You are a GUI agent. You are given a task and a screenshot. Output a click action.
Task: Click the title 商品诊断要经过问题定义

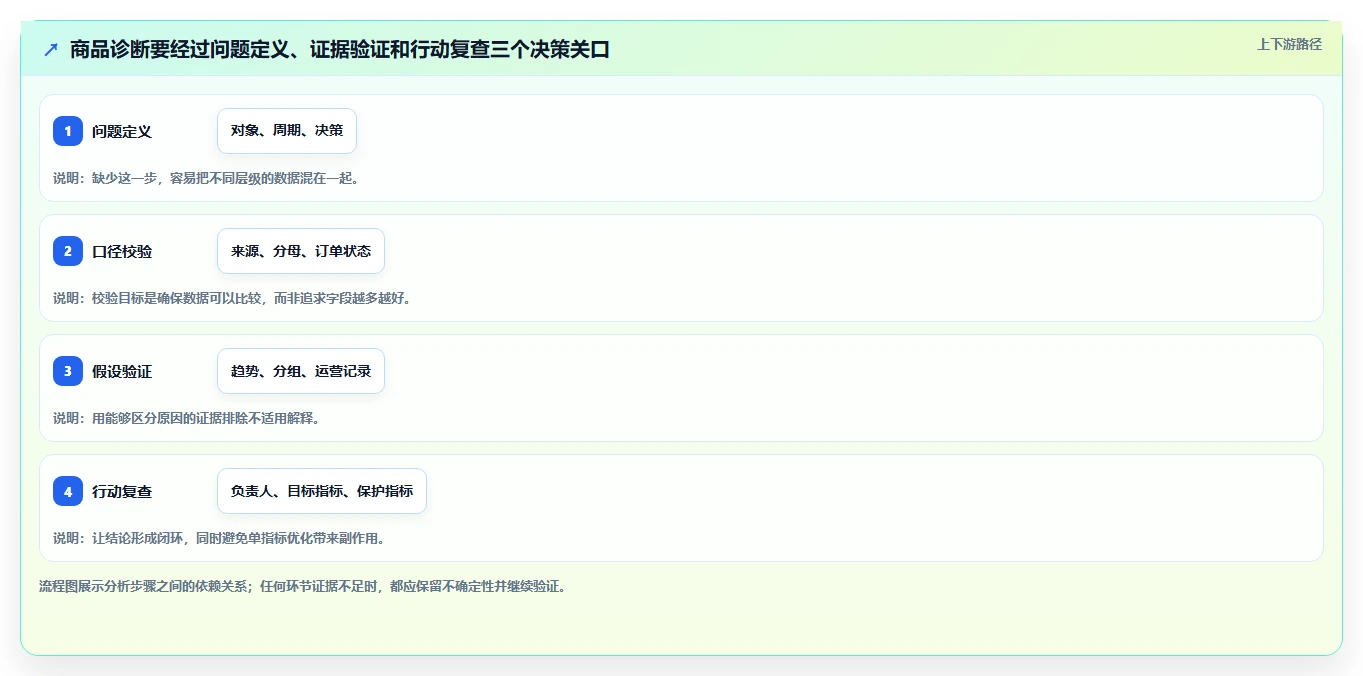pyautogui.click(x=340, y=49)
